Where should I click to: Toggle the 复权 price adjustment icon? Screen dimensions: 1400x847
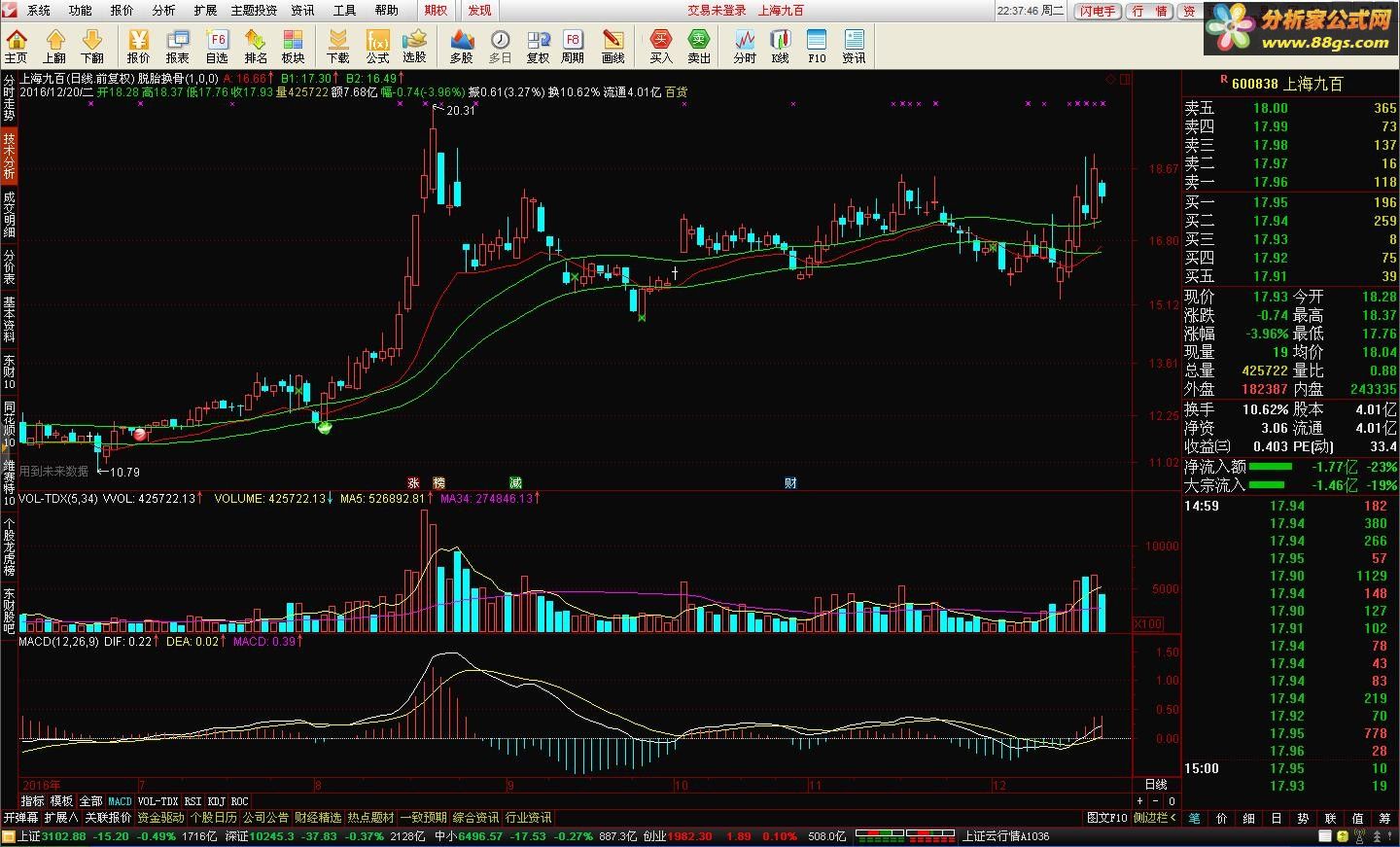[x=538, y=46]
